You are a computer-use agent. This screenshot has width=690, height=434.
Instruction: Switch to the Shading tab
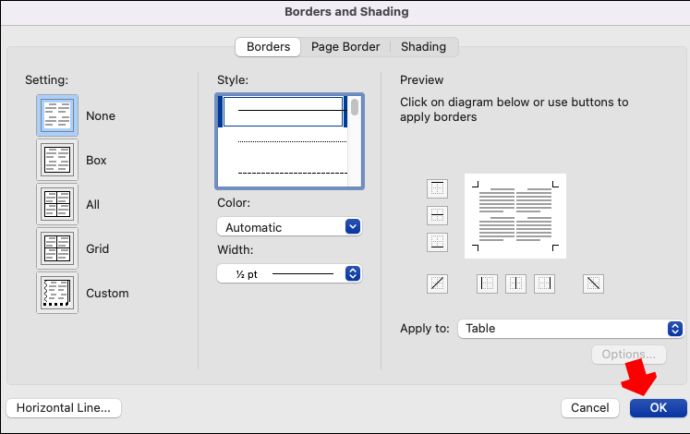coord(423,47)
